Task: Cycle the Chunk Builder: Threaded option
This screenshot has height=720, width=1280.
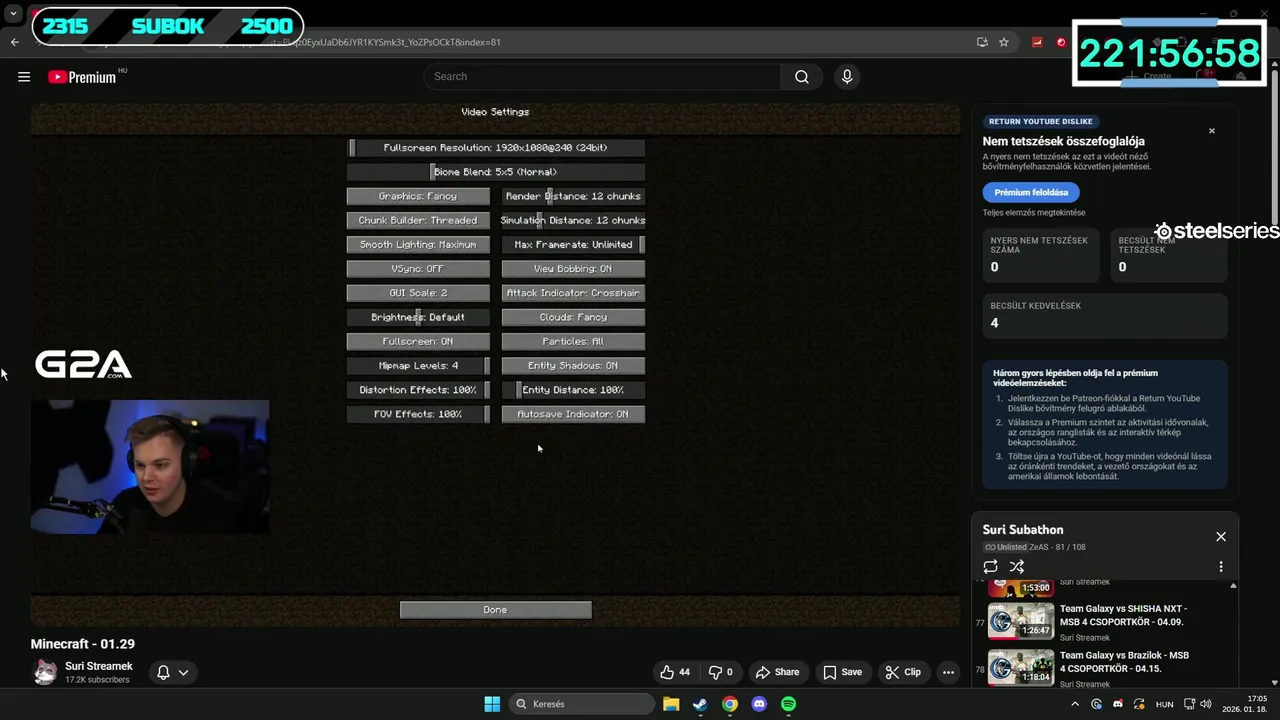Action: [418, 220]
